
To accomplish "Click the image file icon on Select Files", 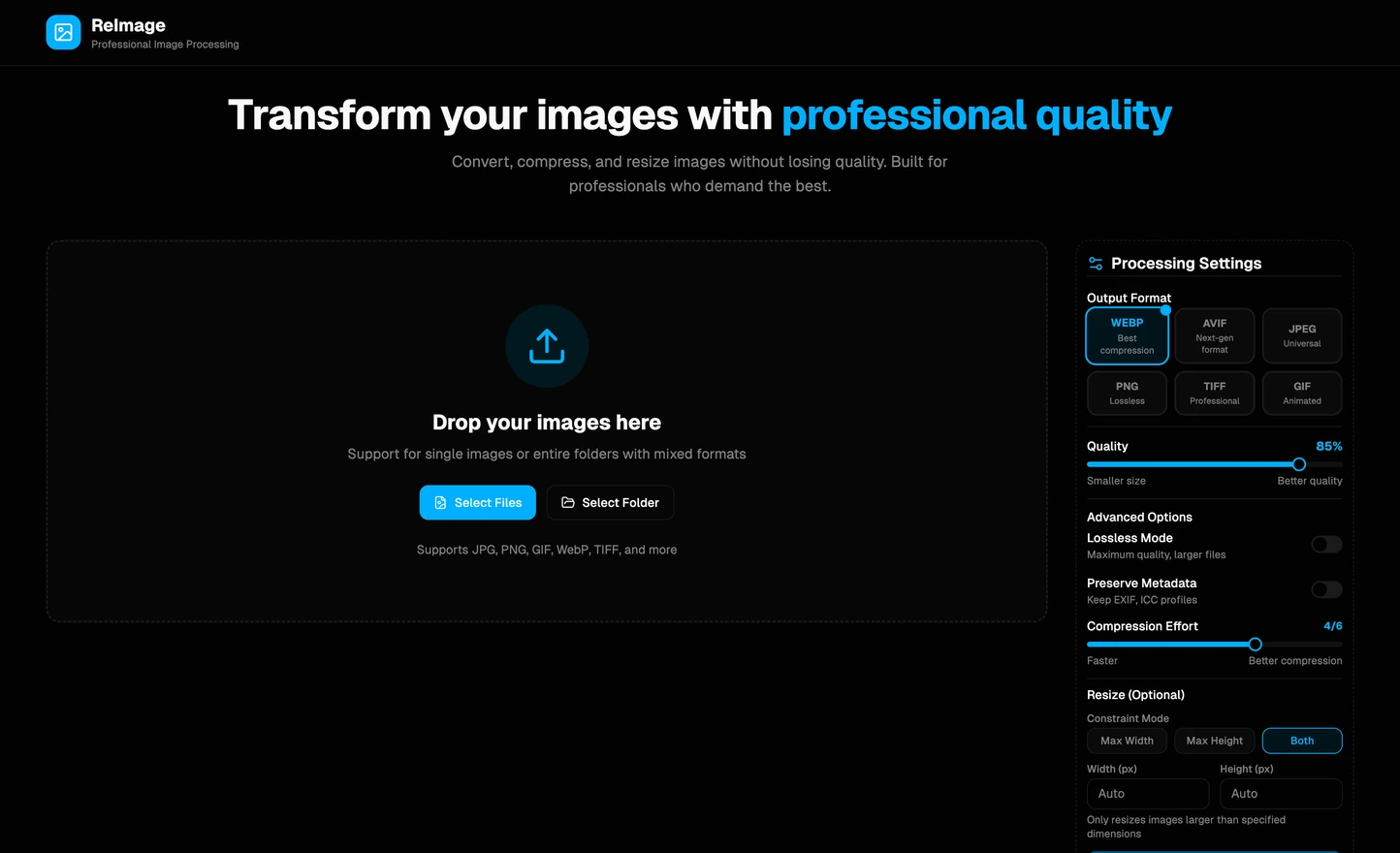I will [439, 502].
